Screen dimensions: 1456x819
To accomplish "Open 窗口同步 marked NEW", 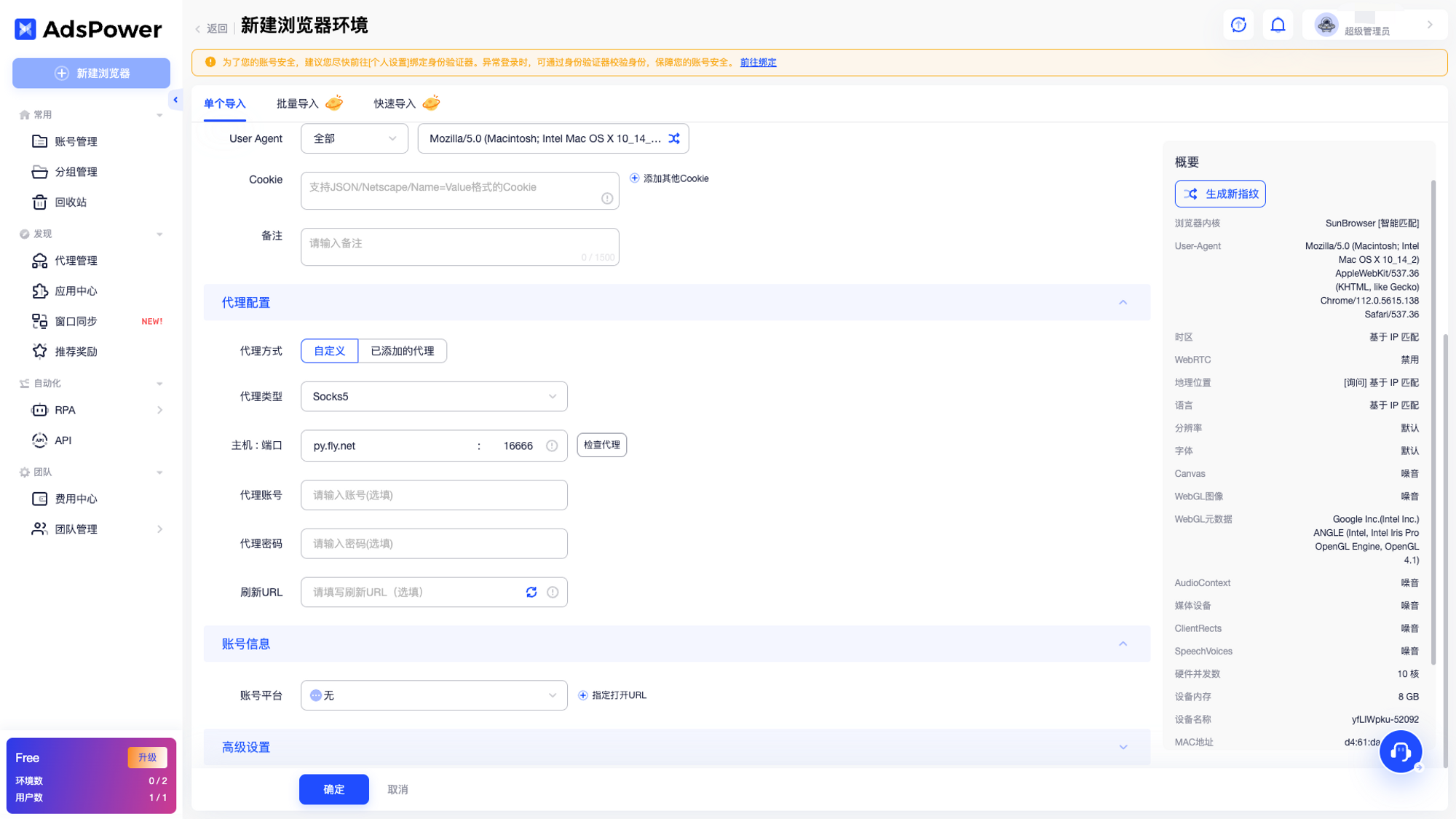I will coord(75,321).
